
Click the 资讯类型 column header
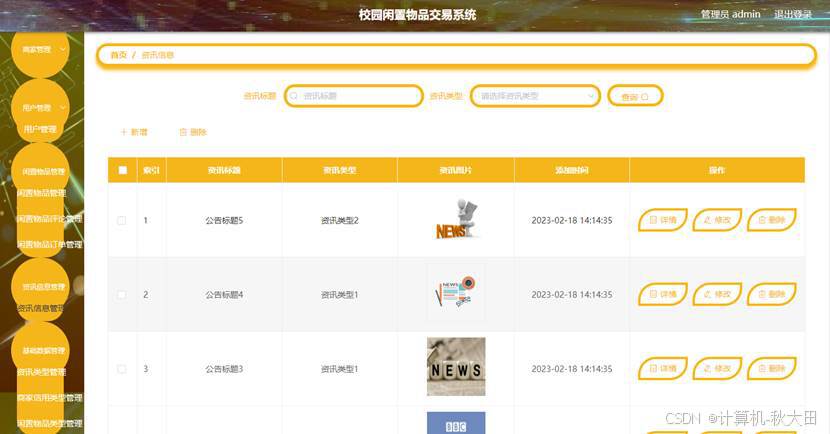pyautogui.click(x=340, y=170)
